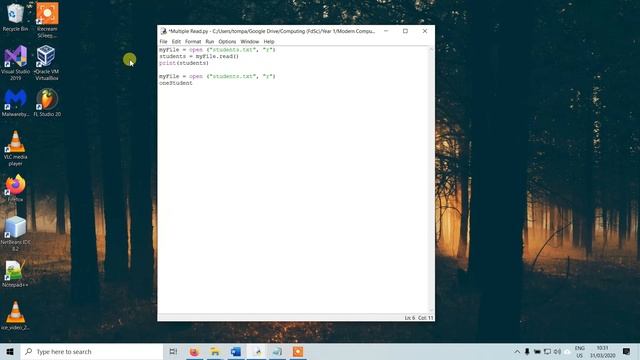Open the notification Action Center
Image resolution: width=640 pixels, height=360 pixels.
point(627,351)
